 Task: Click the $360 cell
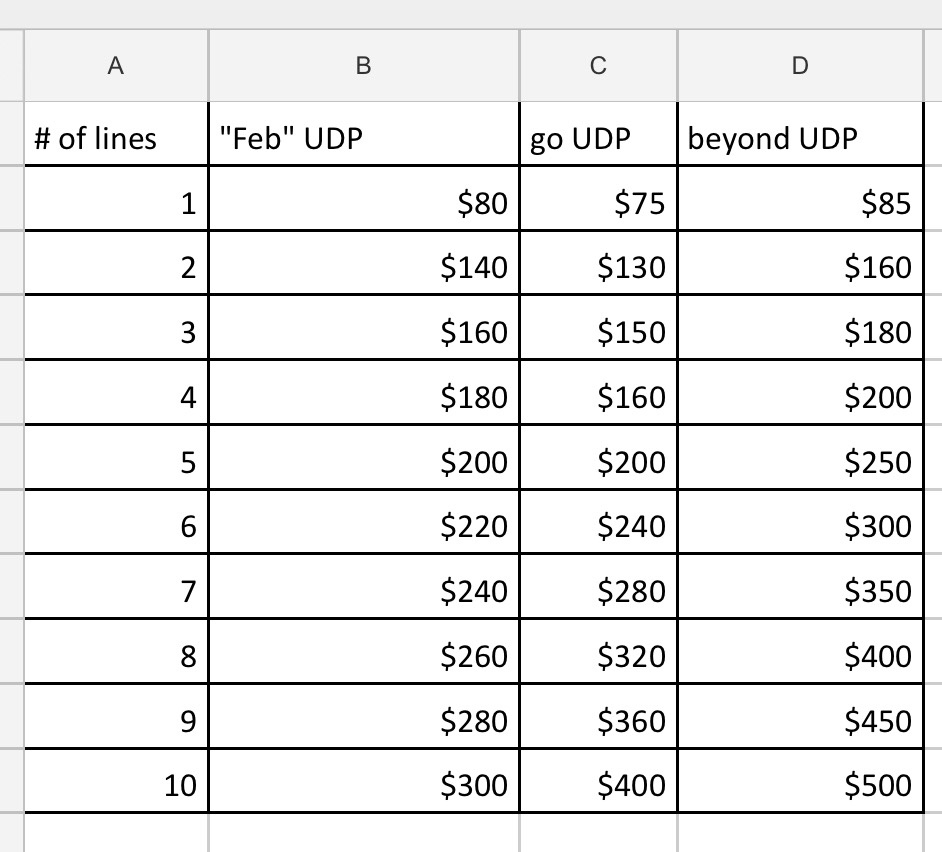598,720
